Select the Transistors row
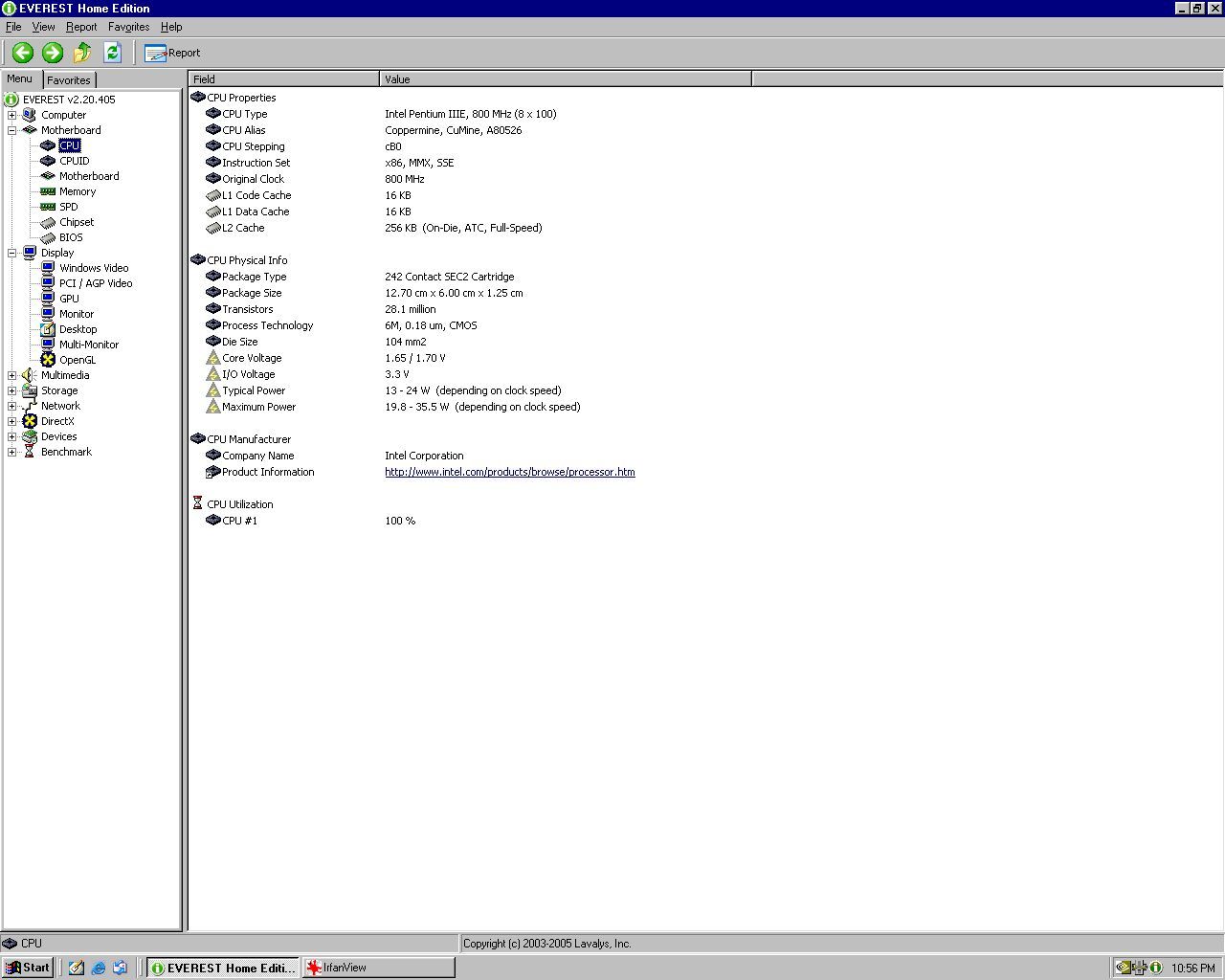This screenshot has height=980, width=1225. 705,309
